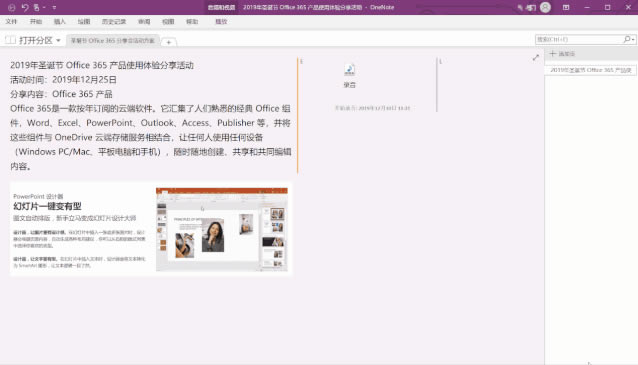Minimize the OneNote window

(587, 7)
